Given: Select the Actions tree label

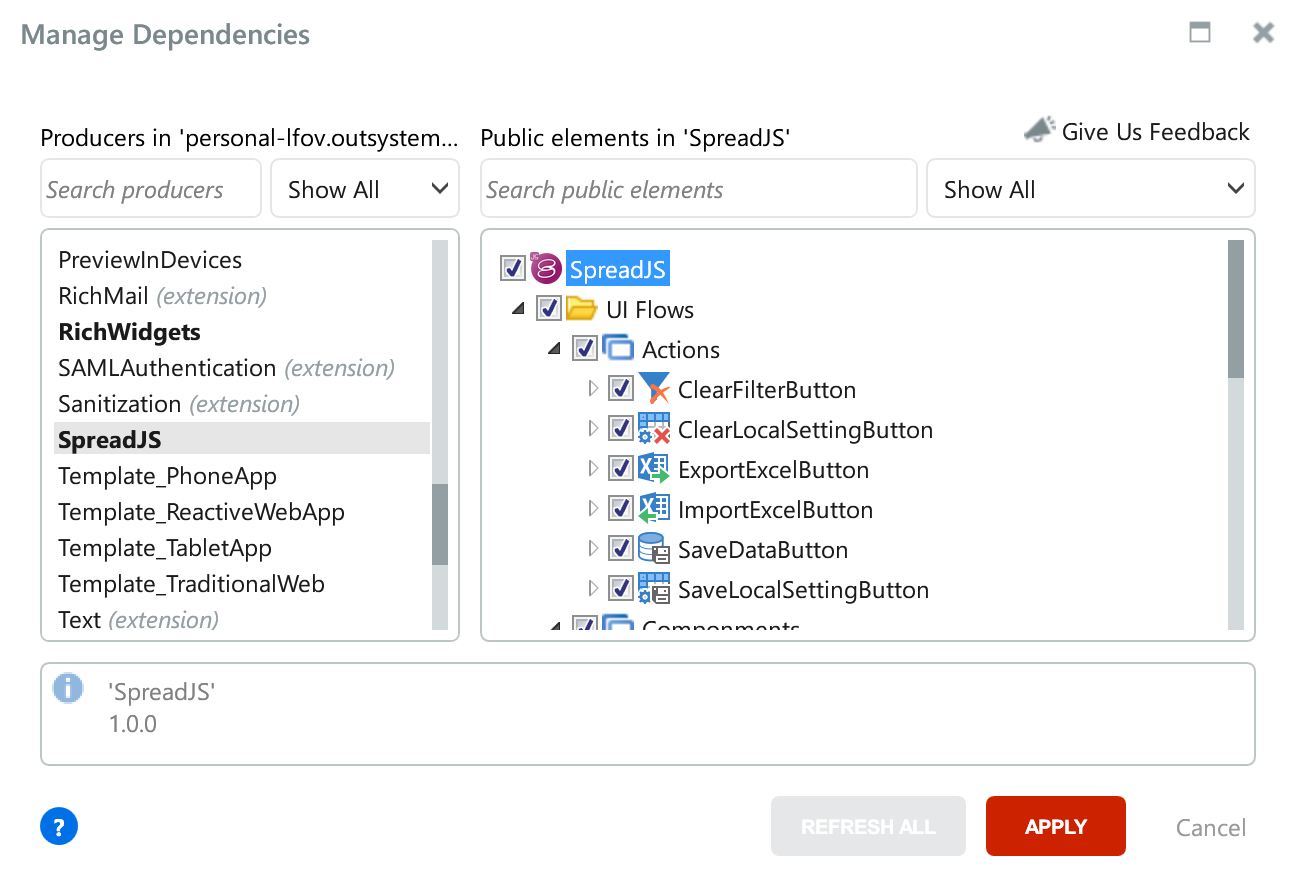Looking at the screenshot, I should click(681, 350).
